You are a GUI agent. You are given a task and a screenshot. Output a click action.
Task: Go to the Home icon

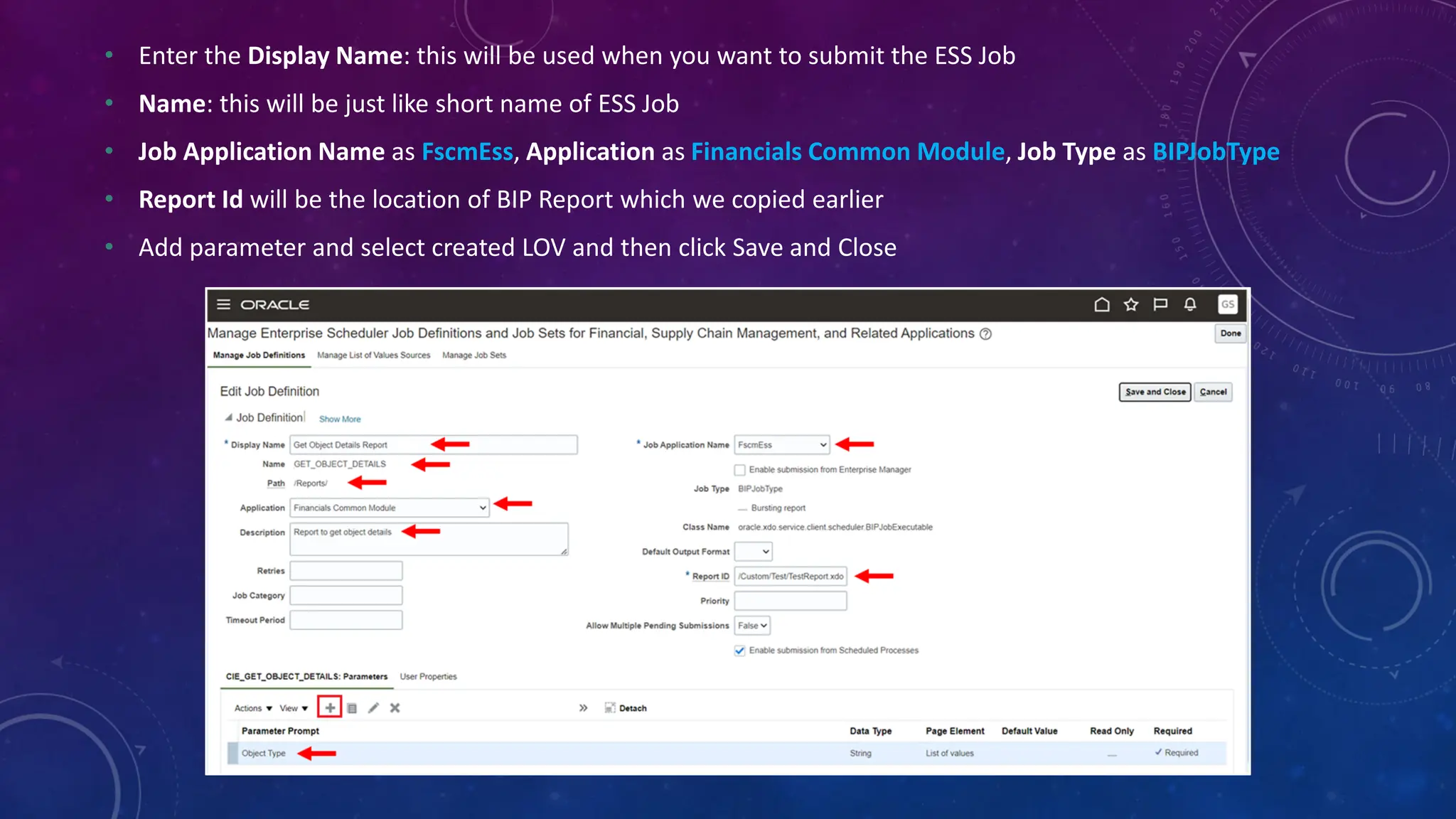pyautogui.click(x=1102, y=304)
